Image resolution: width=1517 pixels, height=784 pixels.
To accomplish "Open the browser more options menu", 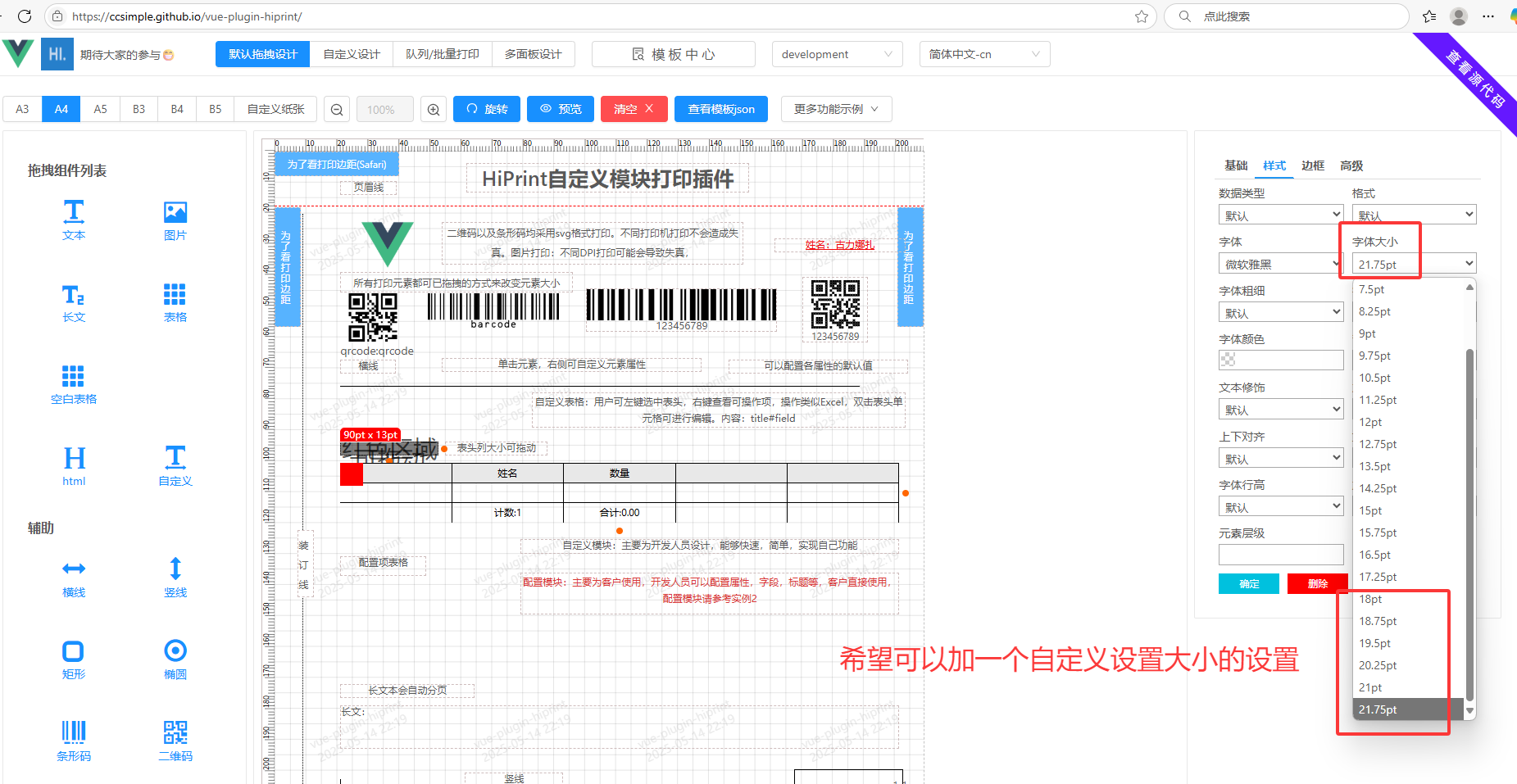I will (1488, 16).
